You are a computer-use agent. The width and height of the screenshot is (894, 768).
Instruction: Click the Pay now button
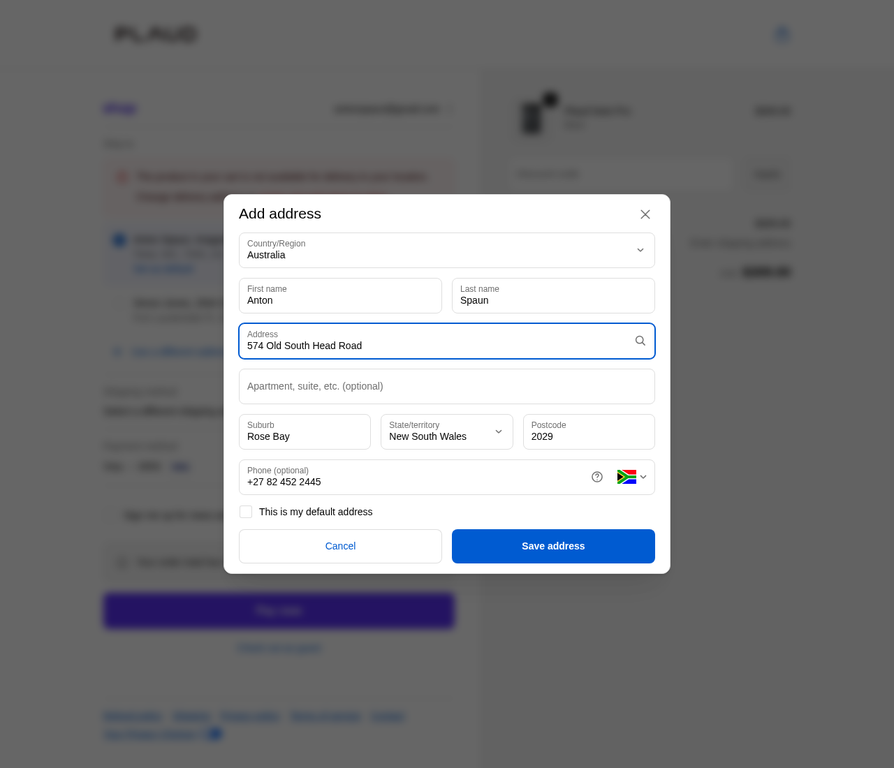tap(278, 610)
